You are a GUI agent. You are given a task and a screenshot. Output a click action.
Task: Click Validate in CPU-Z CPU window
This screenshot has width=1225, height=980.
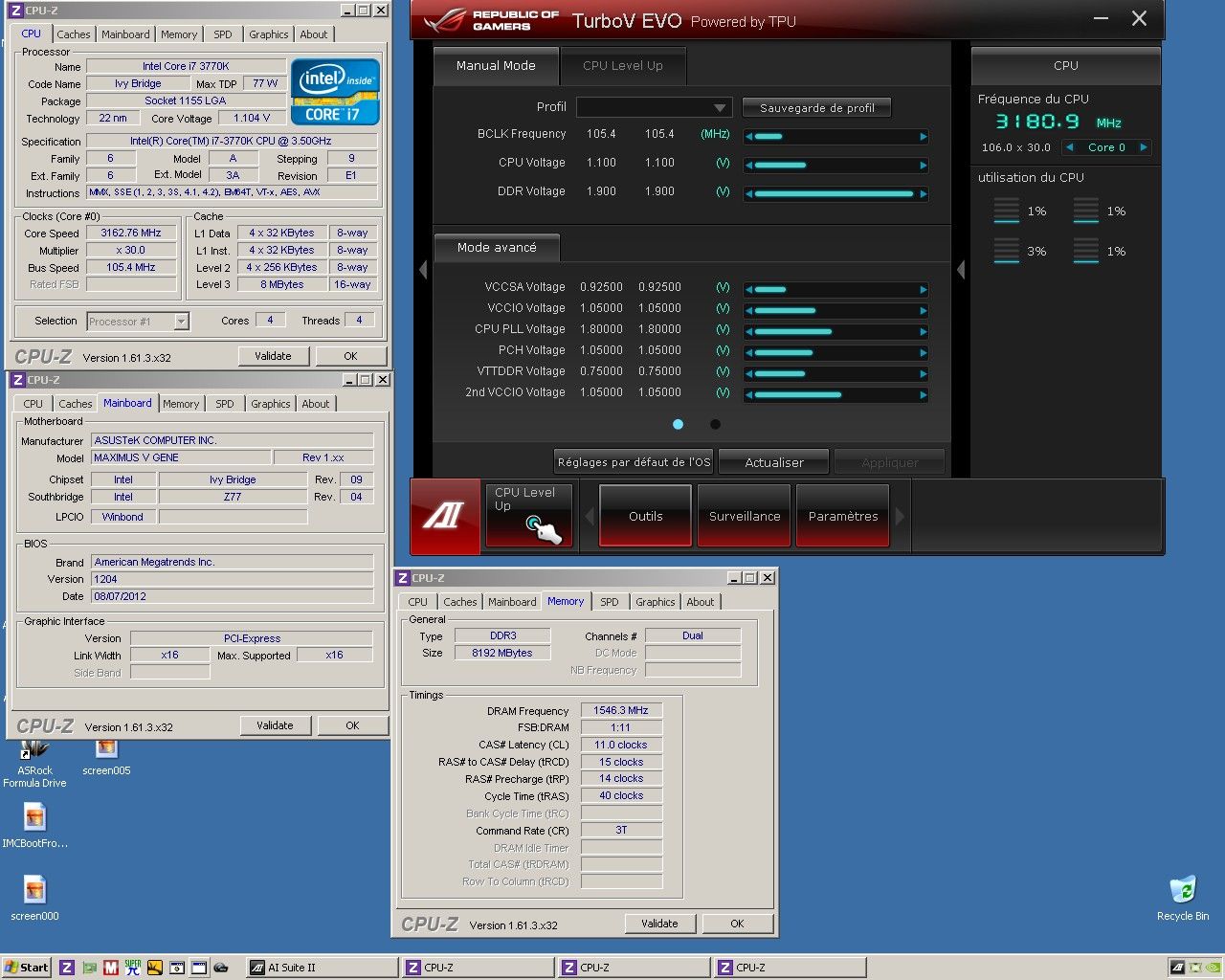coord(273,356)
